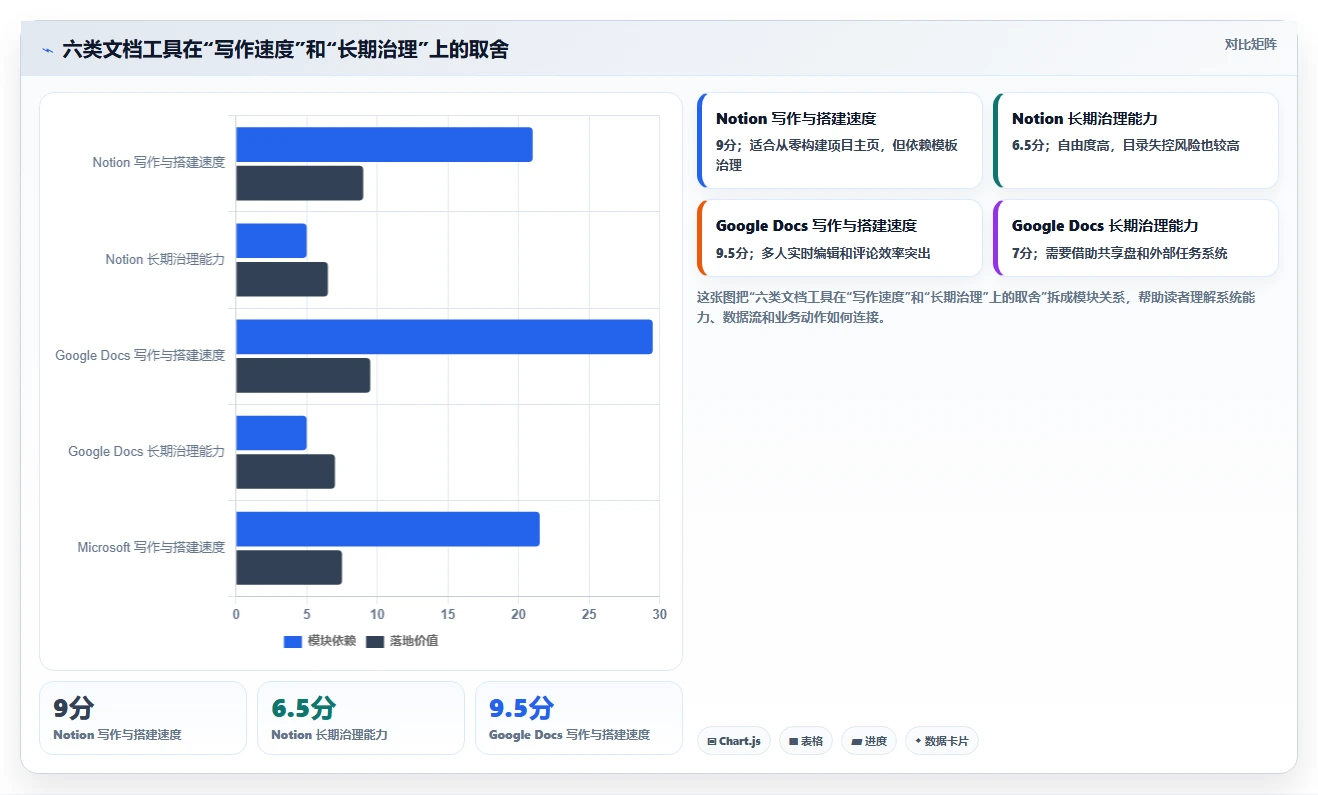Image resolution: width=1318 pixels, height=795 pixels.
Task: Click the dark bar for Microsoft 写作与搭建速度
Action: coord(289,567)
